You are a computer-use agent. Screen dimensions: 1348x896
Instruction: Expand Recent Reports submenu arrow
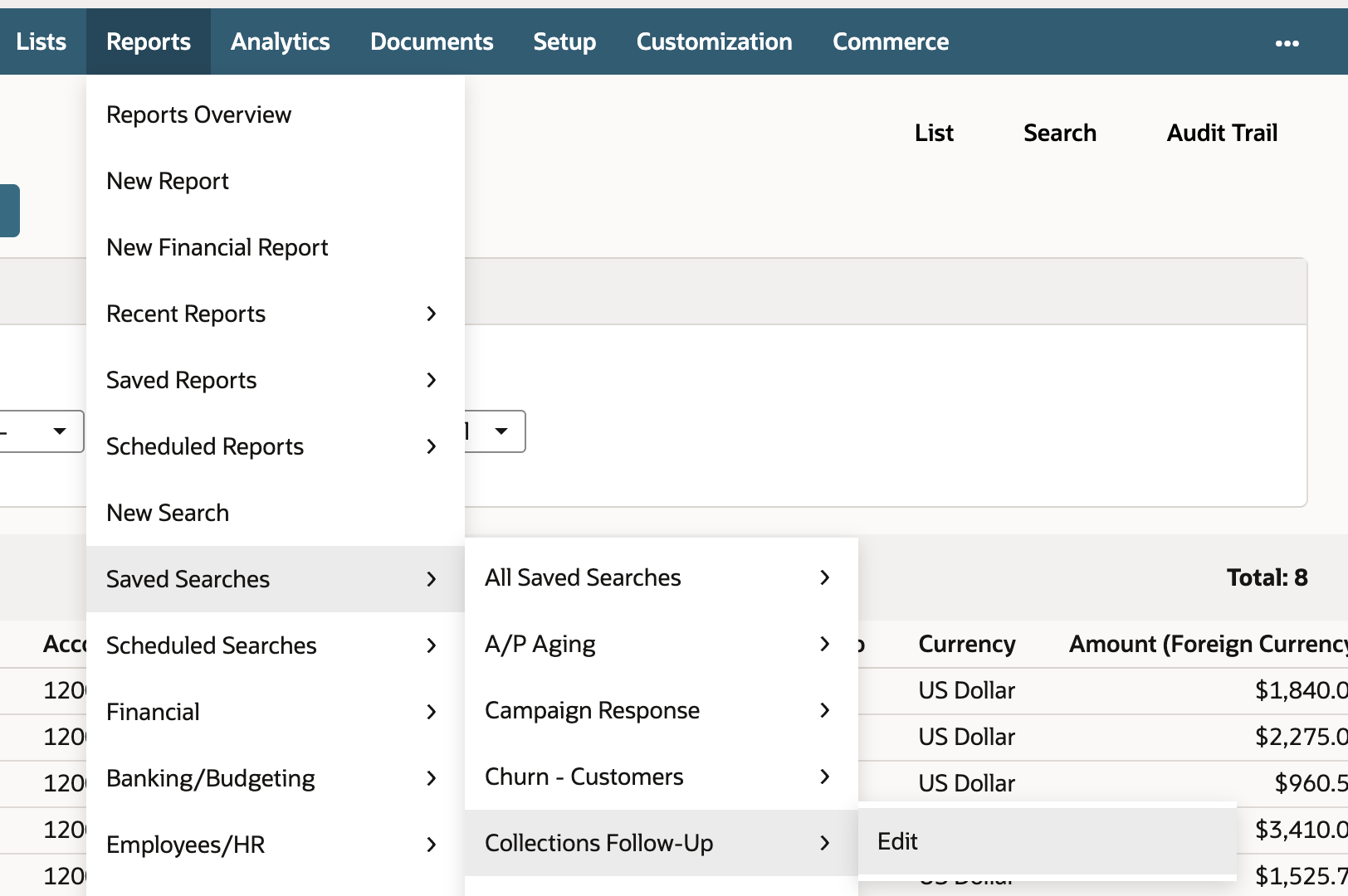coord(431,314)
